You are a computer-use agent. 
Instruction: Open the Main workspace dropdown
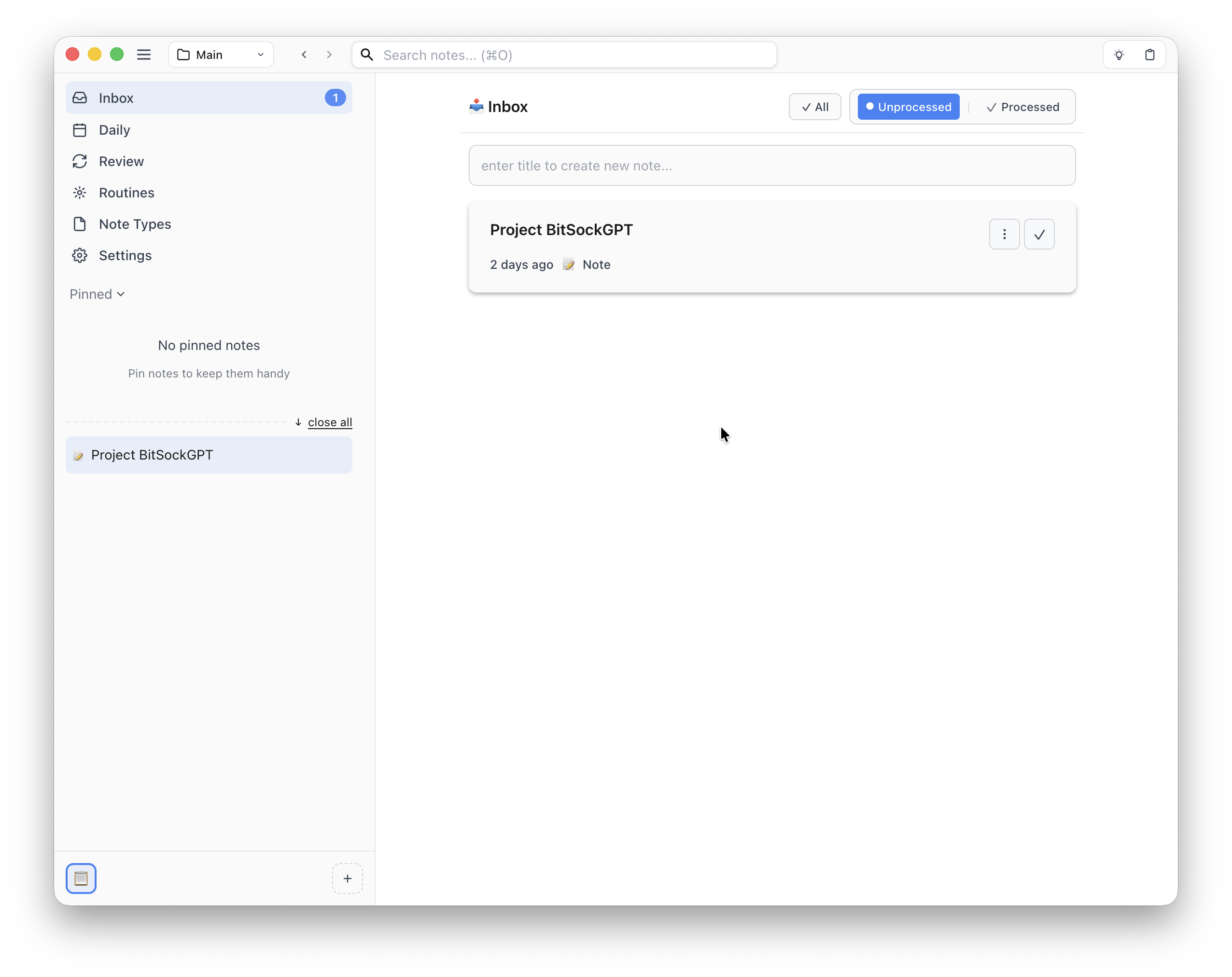221,54
